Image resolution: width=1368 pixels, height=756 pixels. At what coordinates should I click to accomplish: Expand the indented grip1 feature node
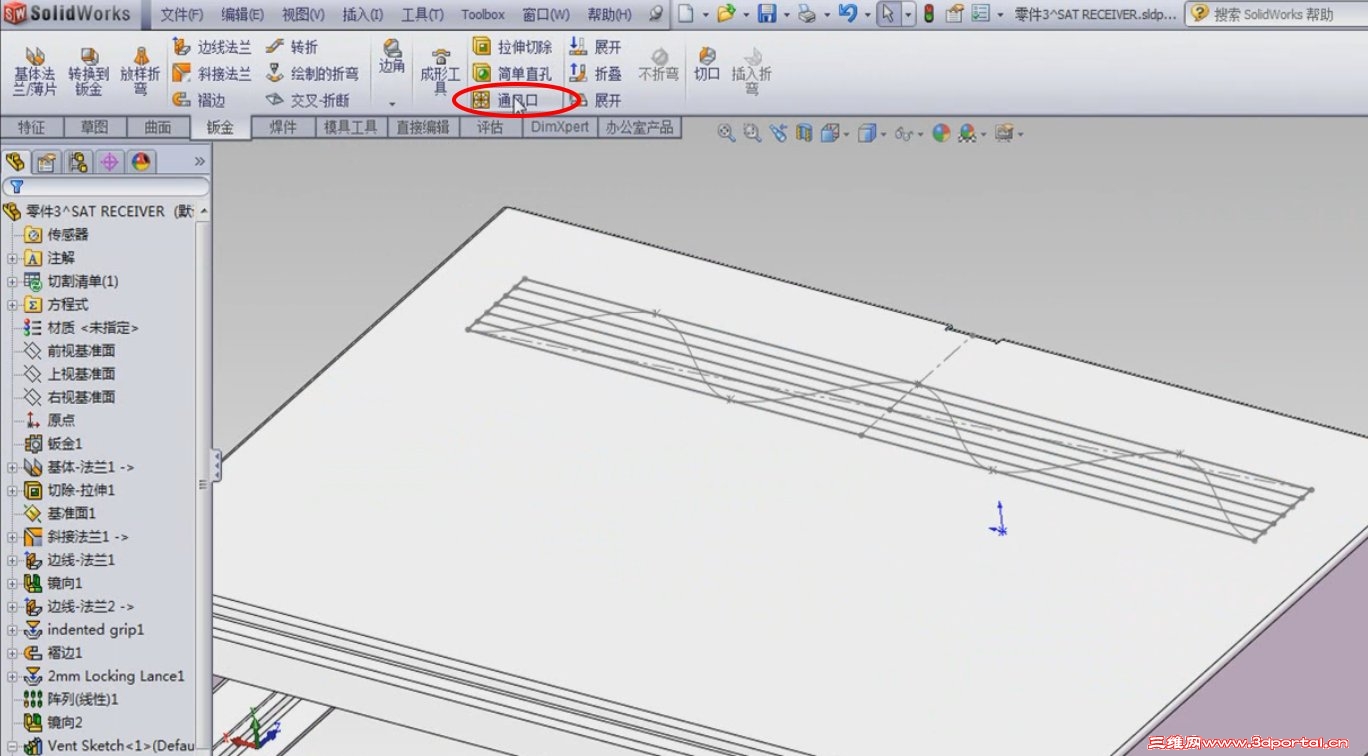[12, 630]
